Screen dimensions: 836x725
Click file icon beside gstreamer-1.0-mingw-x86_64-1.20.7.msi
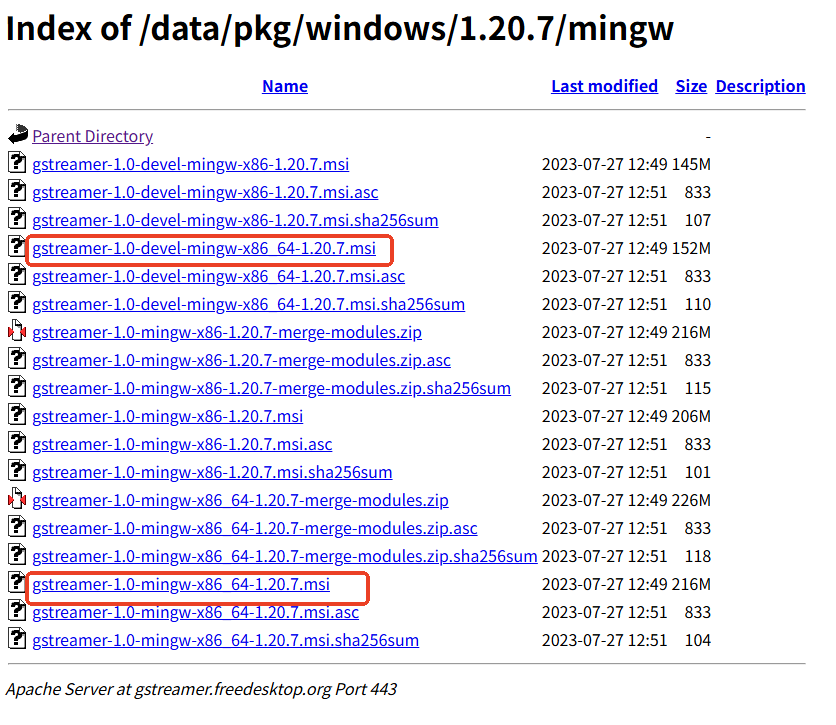[x=17, y=583]
